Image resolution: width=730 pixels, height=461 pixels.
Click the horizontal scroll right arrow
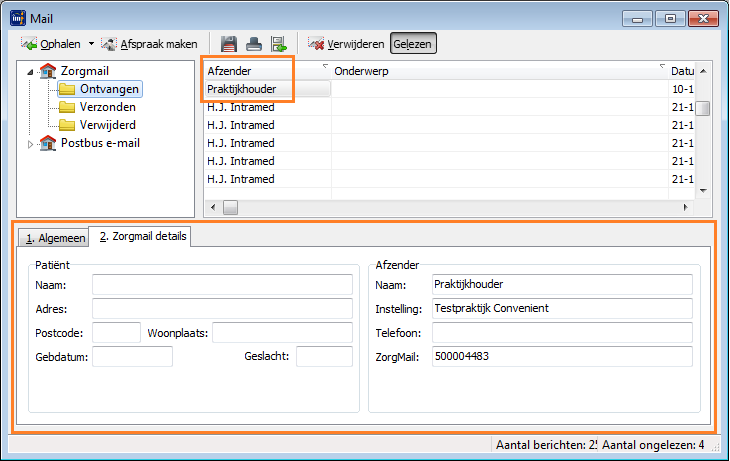tap(686, 208)
